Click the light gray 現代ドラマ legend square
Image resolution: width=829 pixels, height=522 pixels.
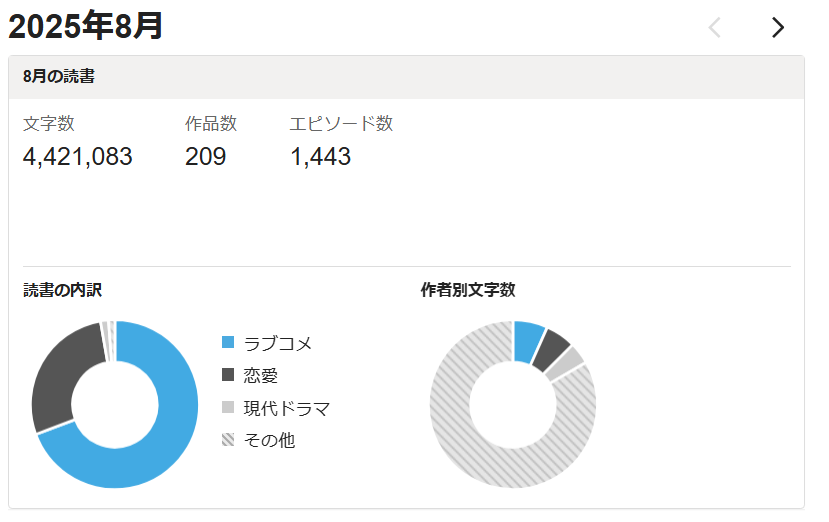point(228,407)
